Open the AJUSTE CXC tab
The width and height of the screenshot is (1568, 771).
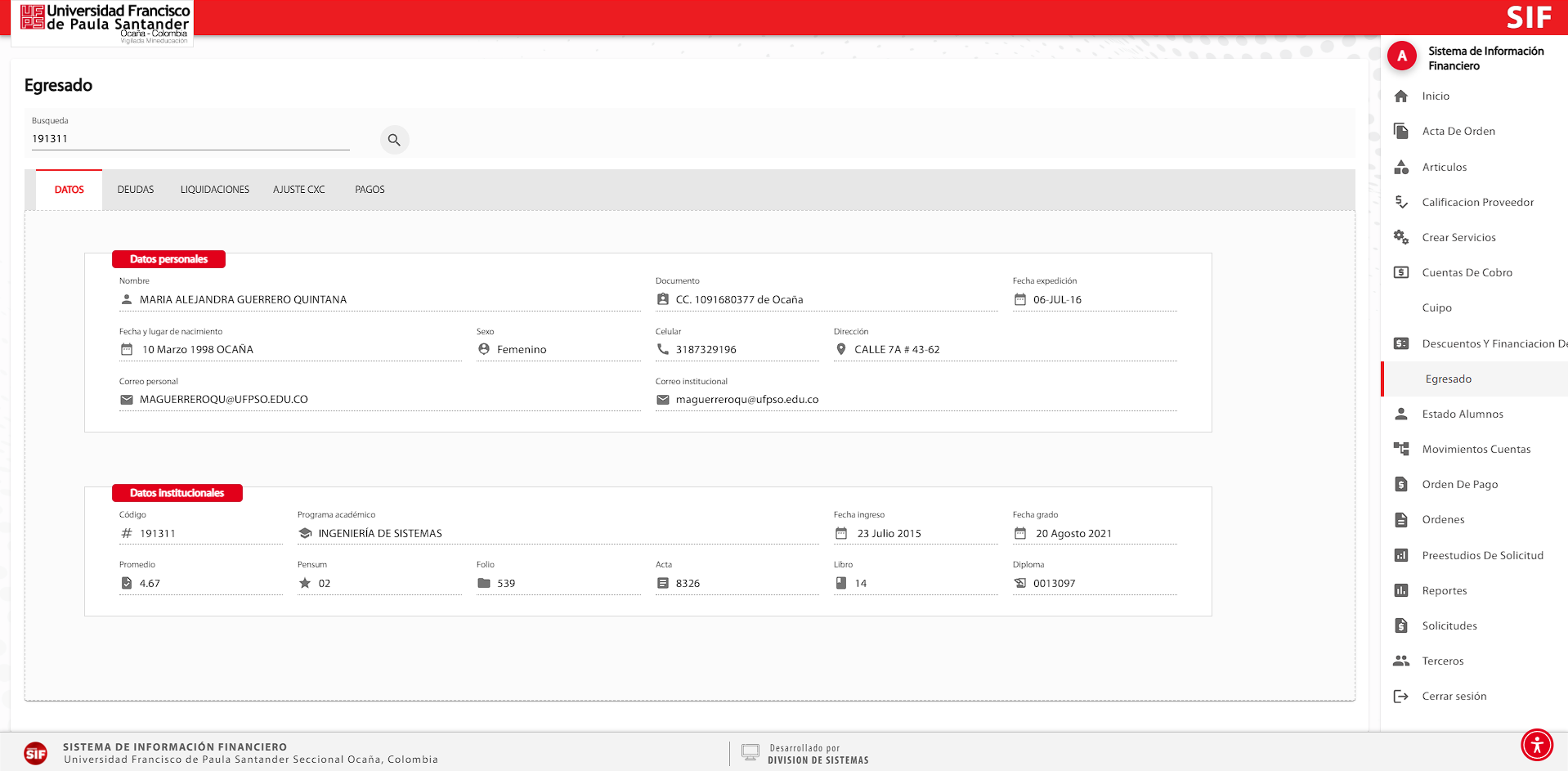[299, 190]
